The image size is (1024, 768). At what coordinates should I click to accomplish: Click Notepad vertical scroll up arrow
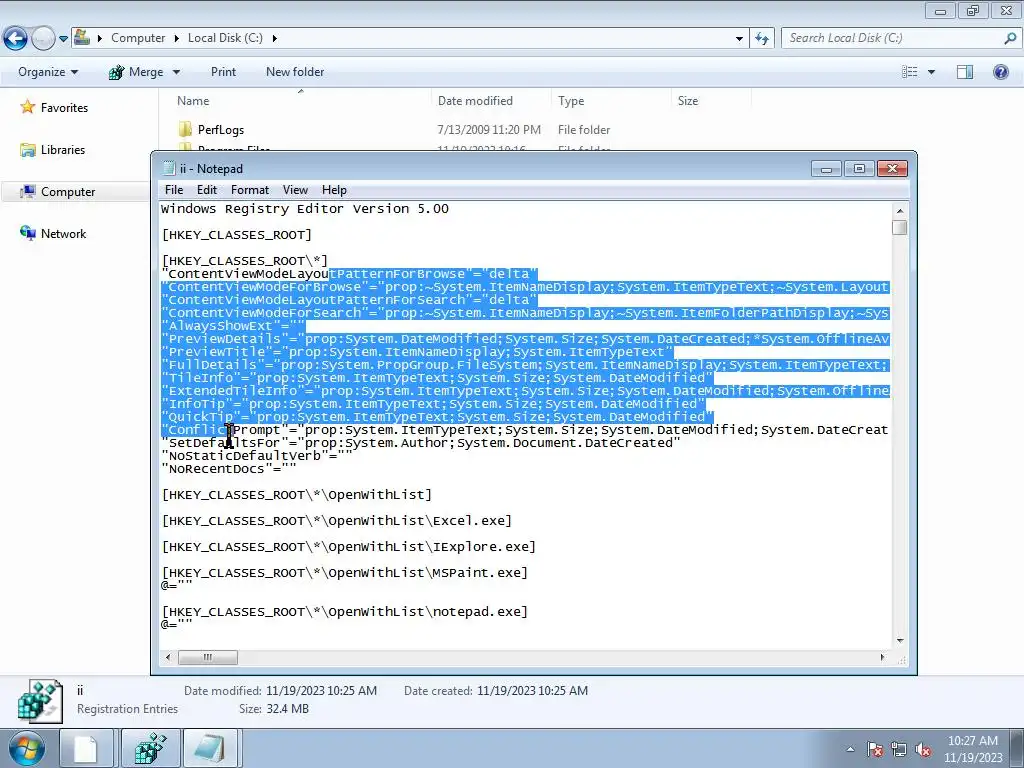tap(900, 211)
